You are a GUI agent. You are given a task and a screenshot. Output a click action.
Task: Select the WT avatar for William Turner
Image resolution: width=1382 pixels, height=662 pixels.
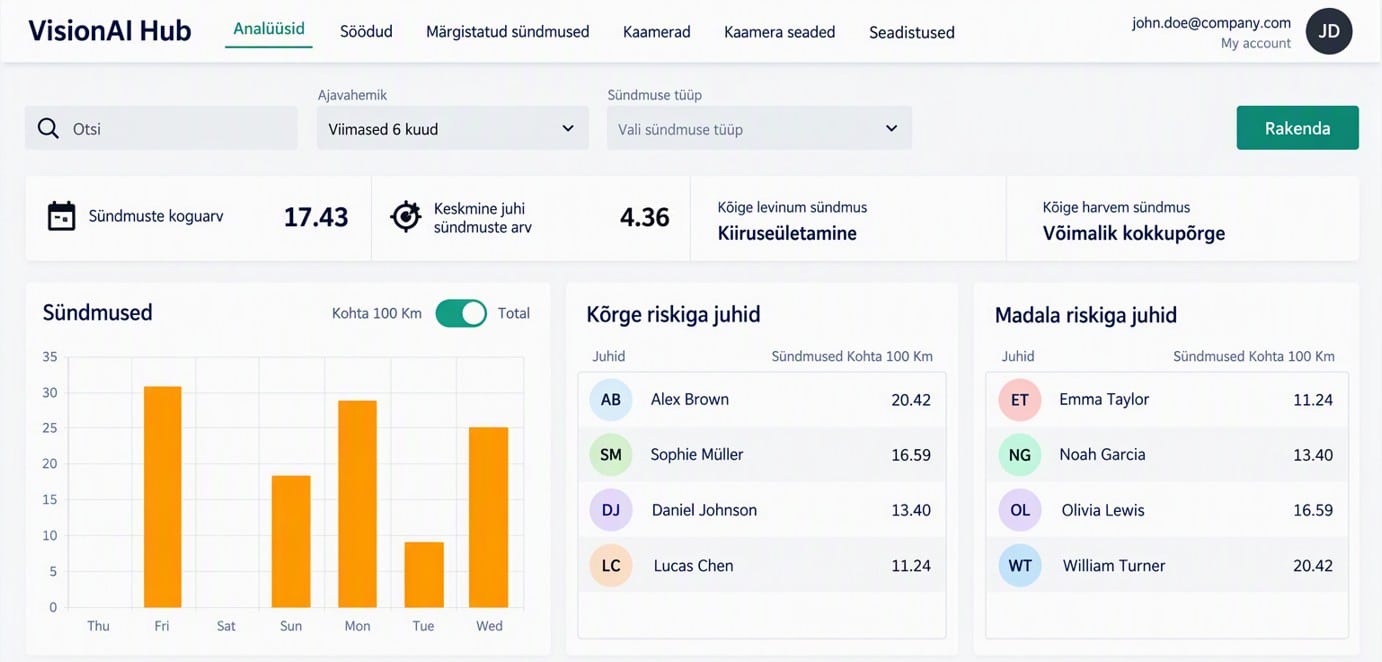[1020, 566]
